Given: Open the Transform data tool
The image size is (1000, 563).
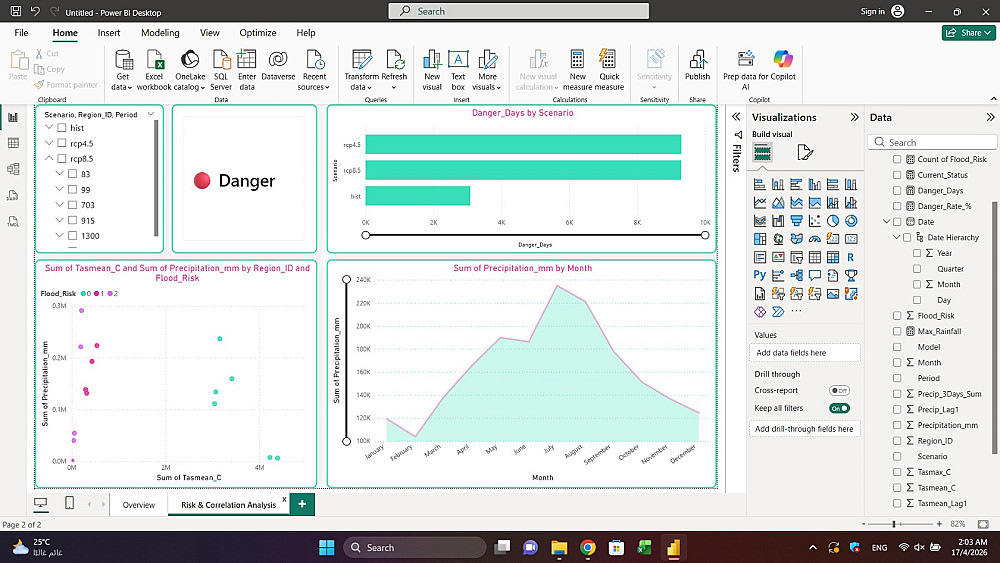Looking at the screenshot, I should pos(362,60).
